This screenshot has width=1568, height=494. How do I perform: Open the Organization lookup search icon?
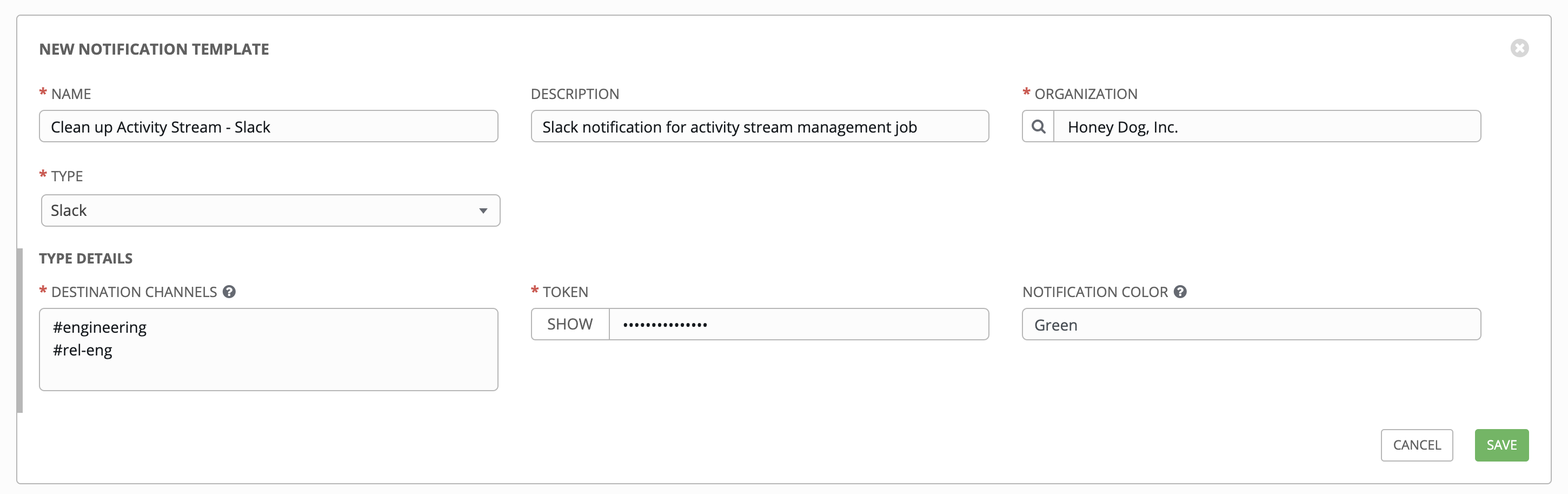[1039, 127]
